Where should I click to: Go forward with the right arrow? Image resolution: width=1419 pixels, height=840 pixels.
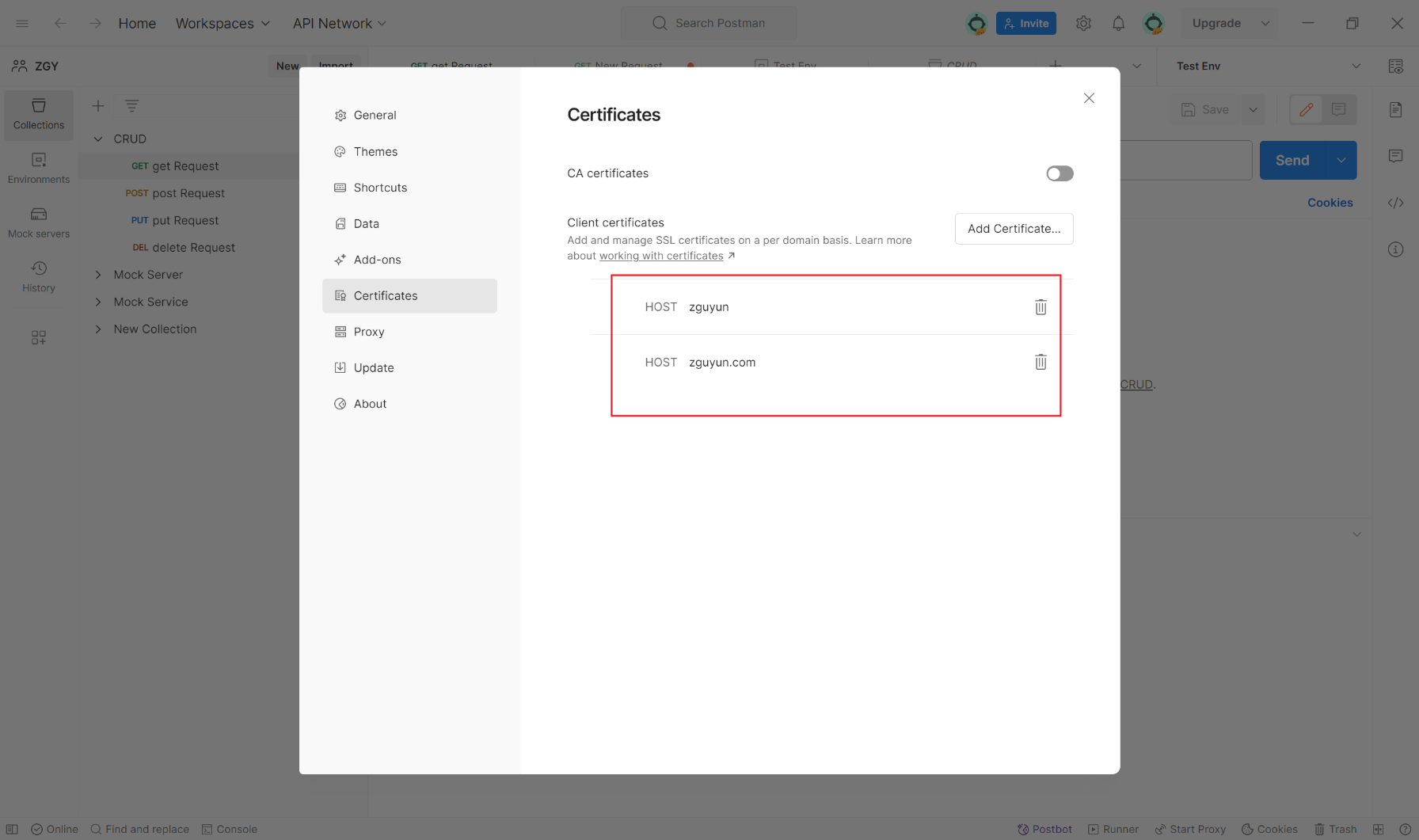pyautogui.click(x=95, y=23)
